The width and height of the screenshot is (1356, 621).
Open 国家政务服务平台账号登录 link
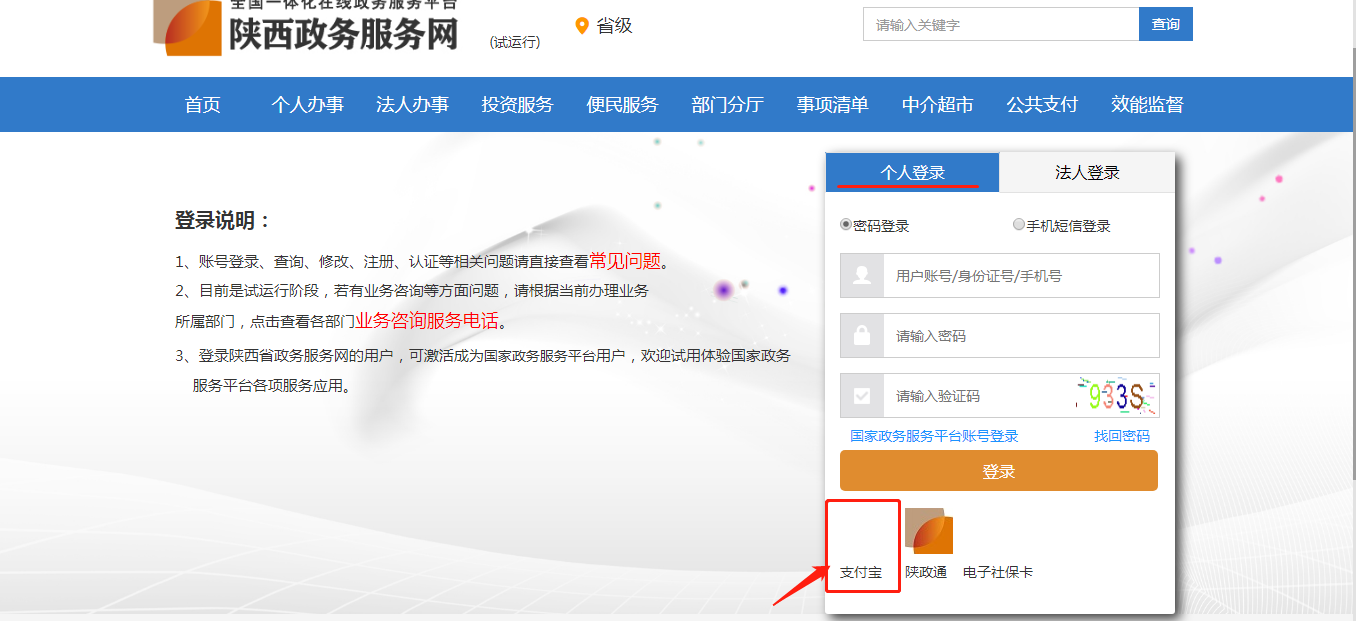pos(934,436)
